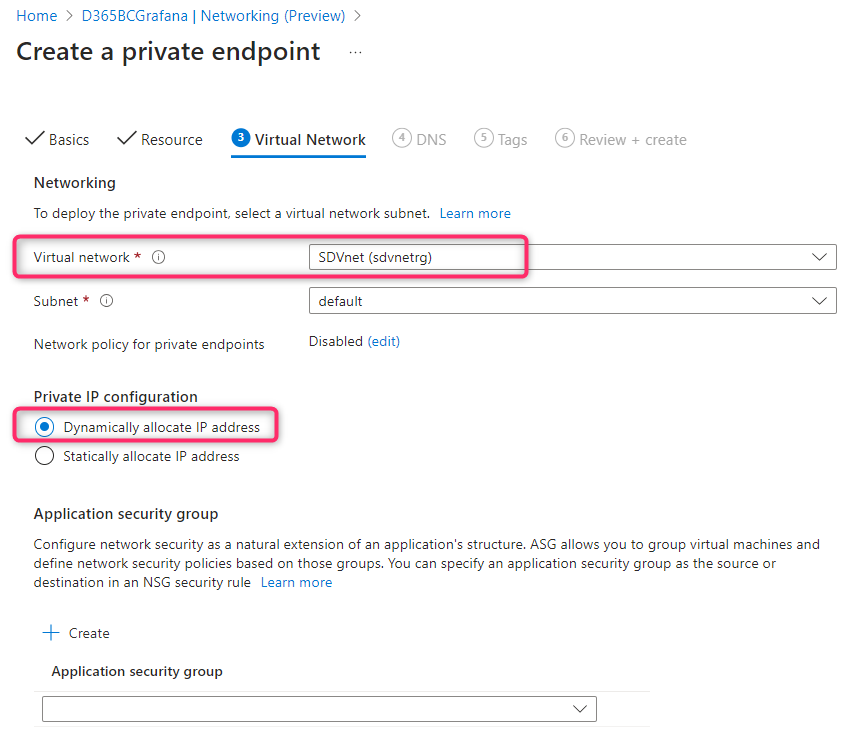The width and height of the screenshot is (857, 748).
Task: Click the Virtual network info icon
Action: [158, 258]
